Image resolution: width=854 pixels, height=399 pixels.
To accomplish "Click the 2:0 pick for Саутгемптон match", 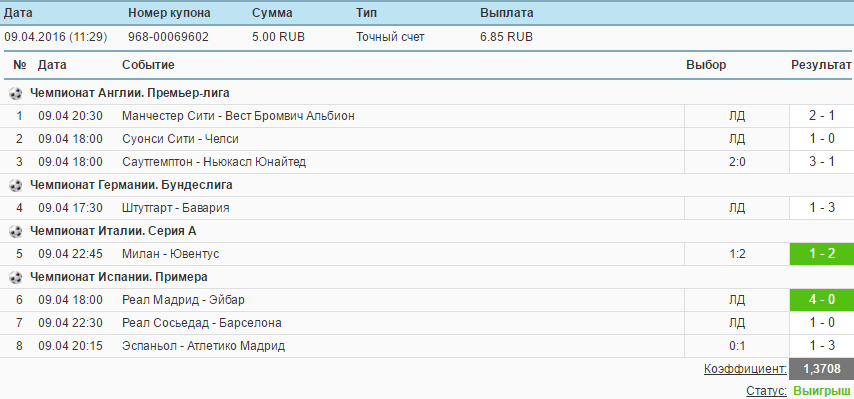I will click(737, 162).
